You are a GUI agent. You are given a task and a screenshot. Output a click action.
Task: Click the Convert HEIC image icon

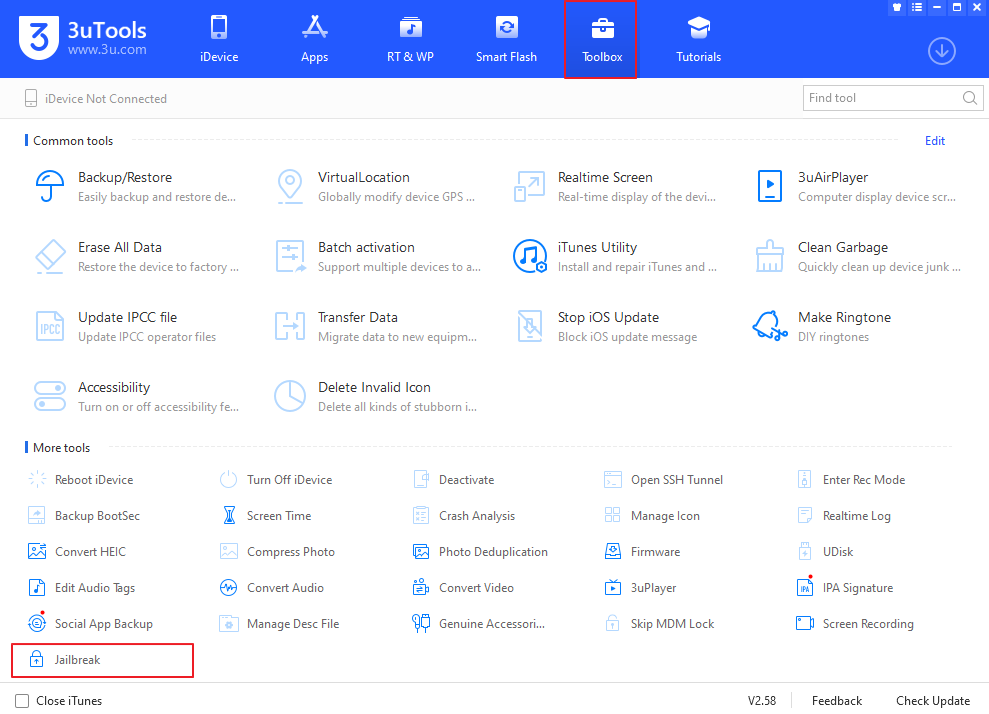(x=37, y=551)
